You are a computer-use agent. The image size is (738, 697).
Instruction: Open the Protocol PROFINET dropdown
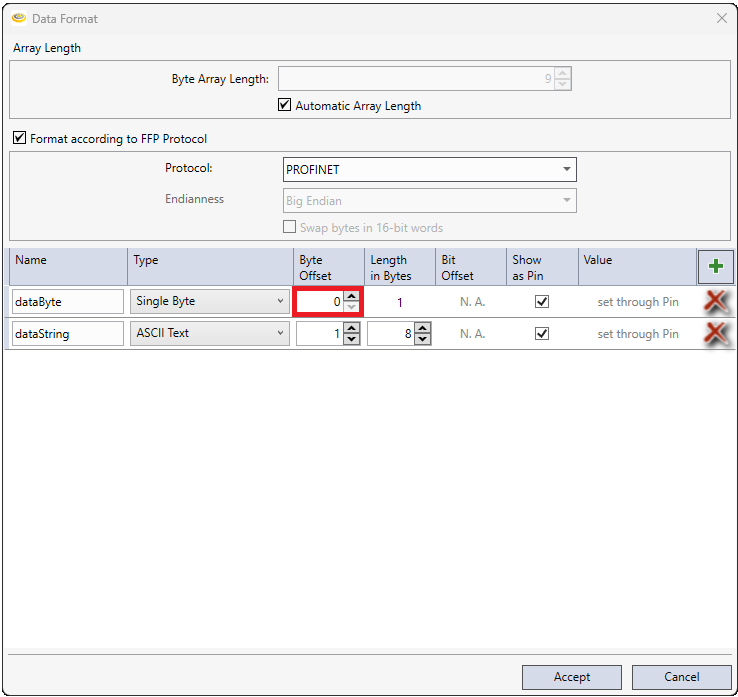[429, 170]
